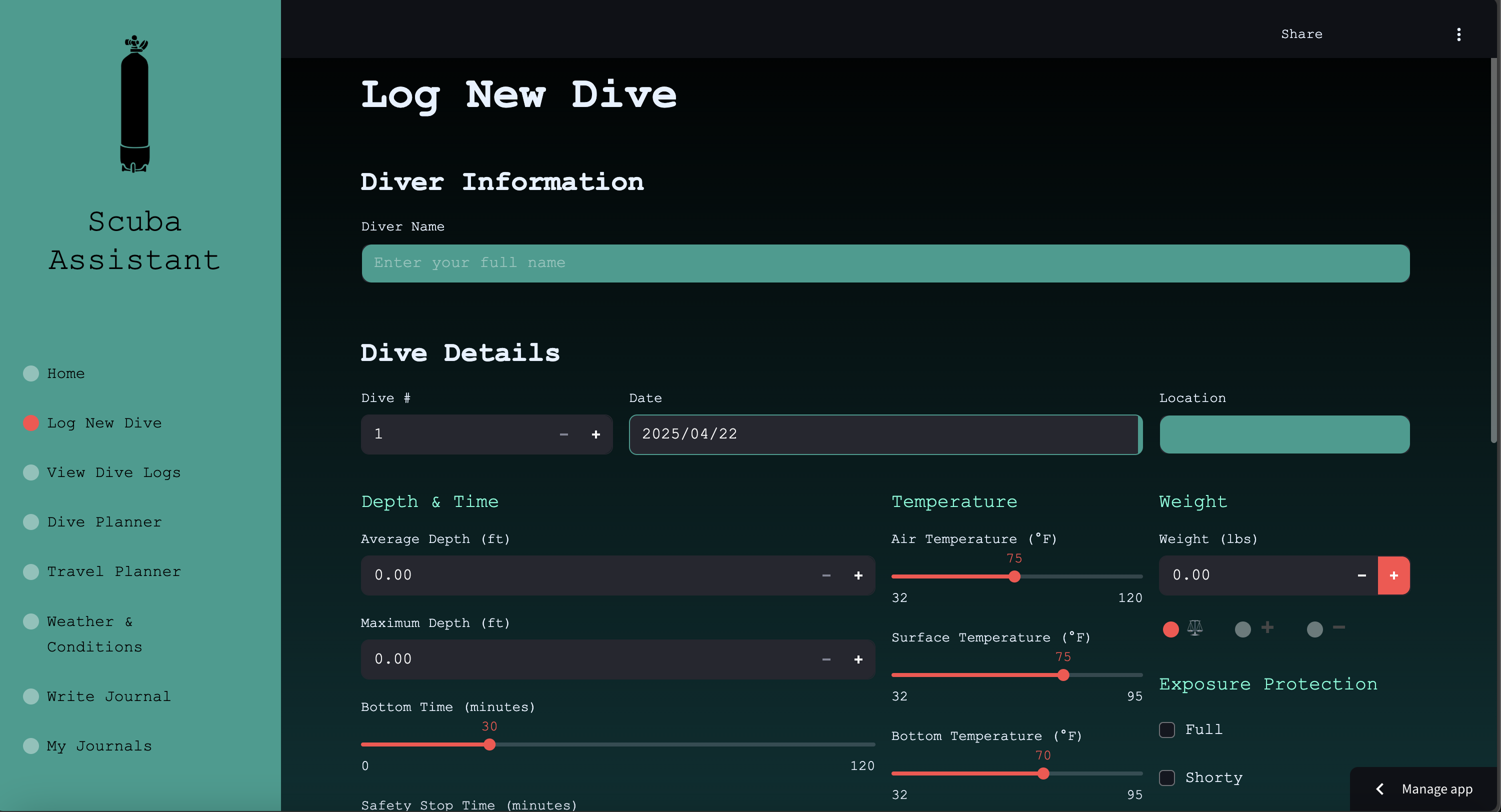Adjust the Air Temperature slider handle
Image resolution: width=1501 pixels, height=812 pixels.
pos(1014,576)
